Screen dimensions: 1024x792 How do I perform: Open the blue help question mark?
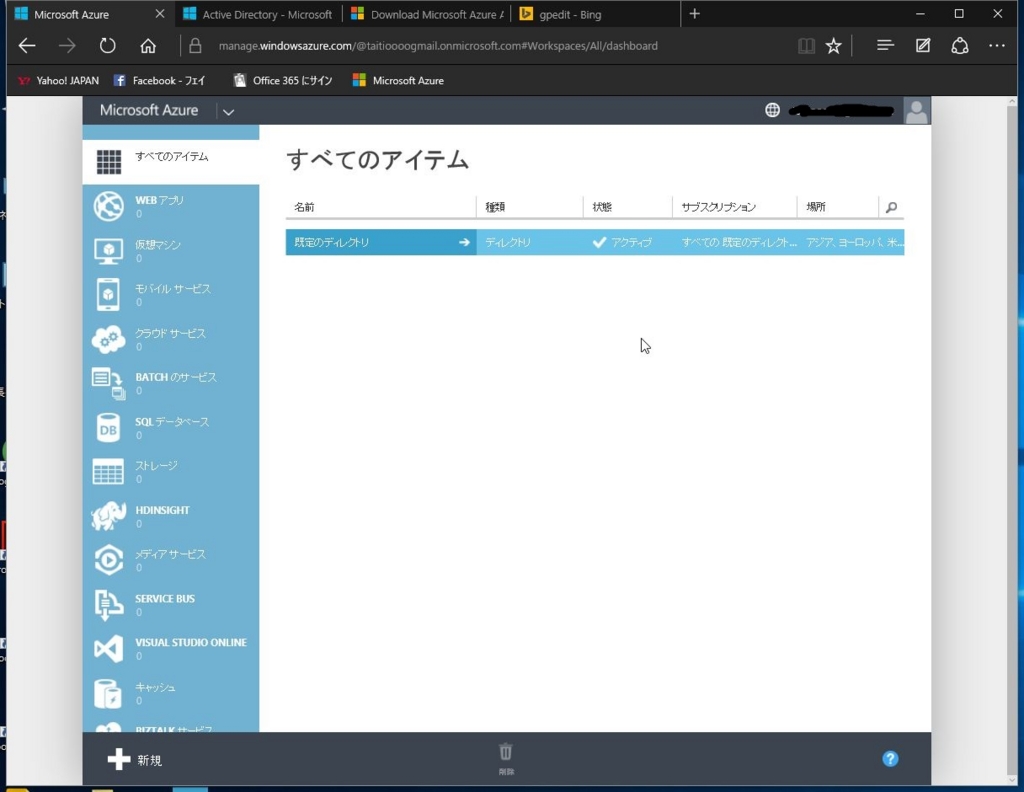[890, 759]
